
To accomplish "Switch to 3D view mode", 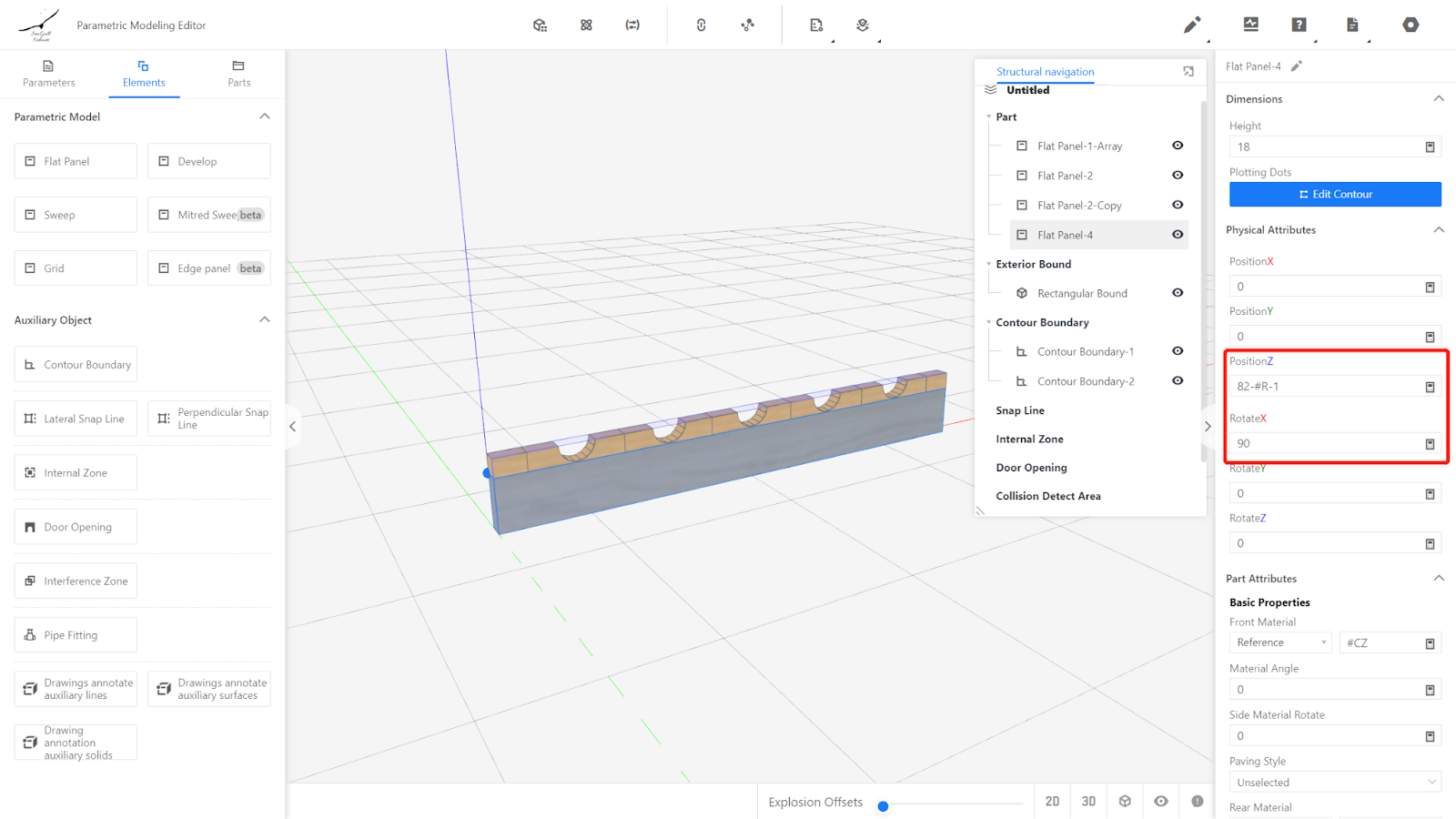I will (1088, 802).
